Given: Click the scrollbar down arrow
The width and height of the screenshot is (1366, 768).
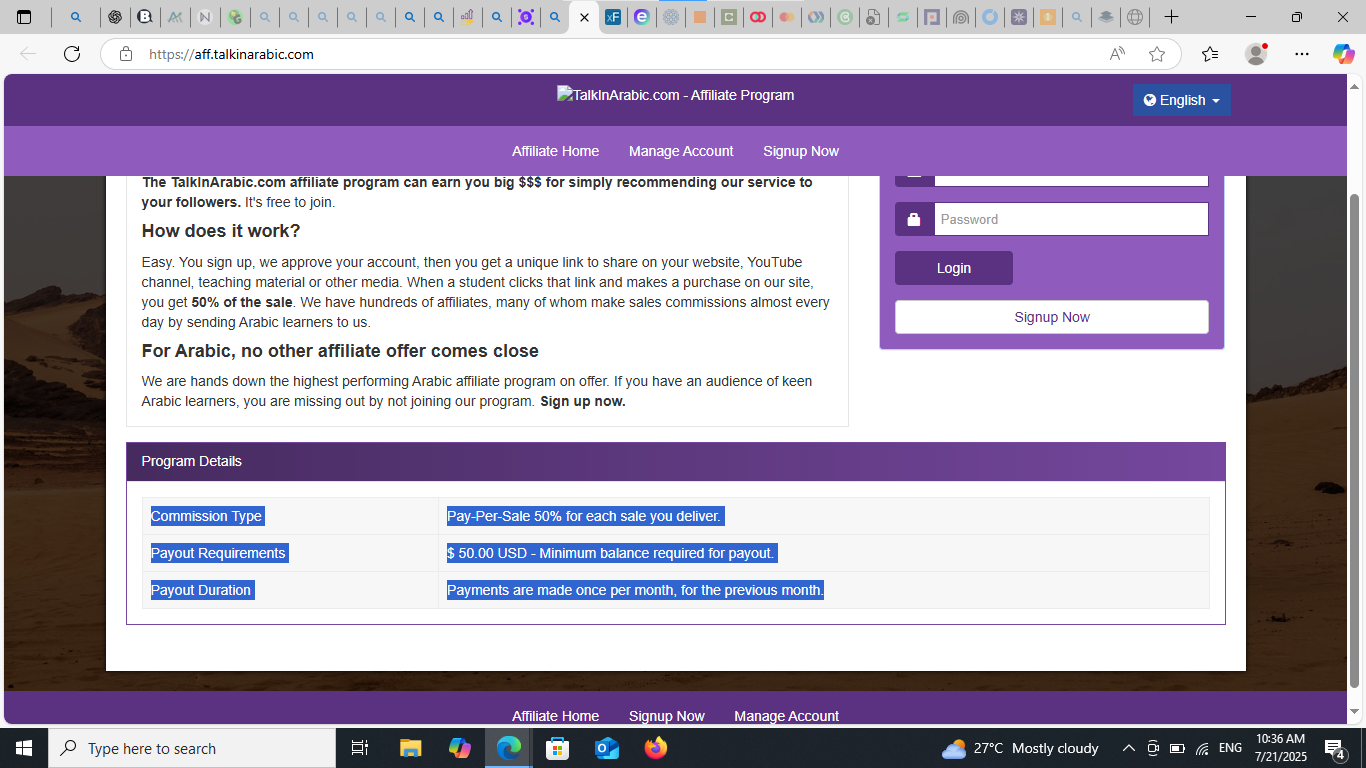Looking at the screenshot, I should [x=1356, y=712].
